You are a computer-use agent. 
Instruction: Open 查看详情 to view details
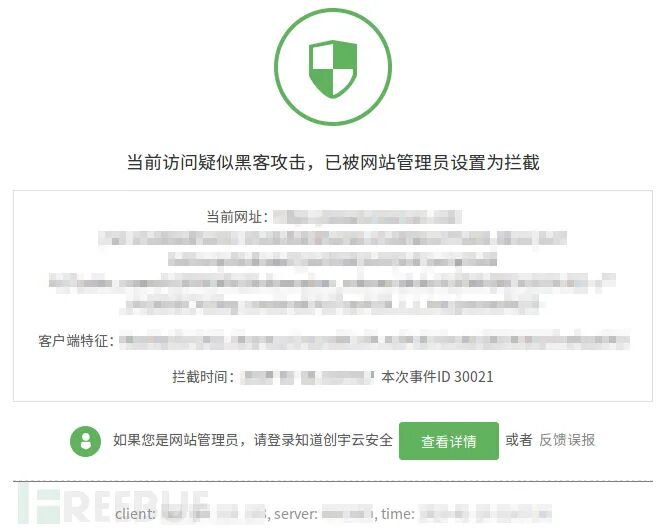[449, 441]
